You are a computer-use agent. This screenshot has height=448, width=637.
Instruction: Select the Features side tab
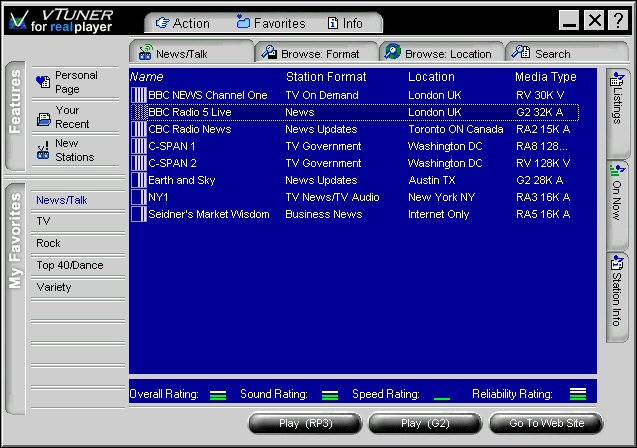click(15, 117)
